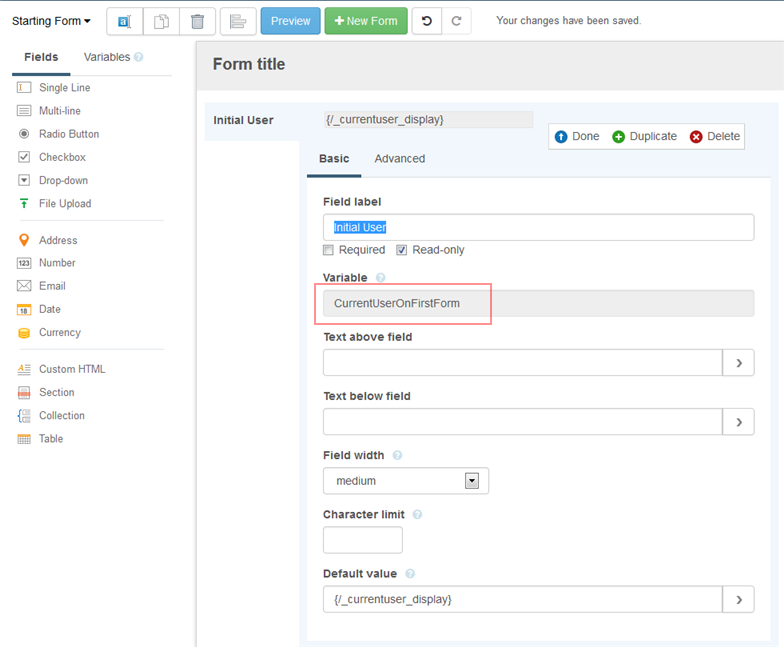Viewport: 784px width, 647px height.
Task: Select the Basic tab
Action: pos(334,159)
